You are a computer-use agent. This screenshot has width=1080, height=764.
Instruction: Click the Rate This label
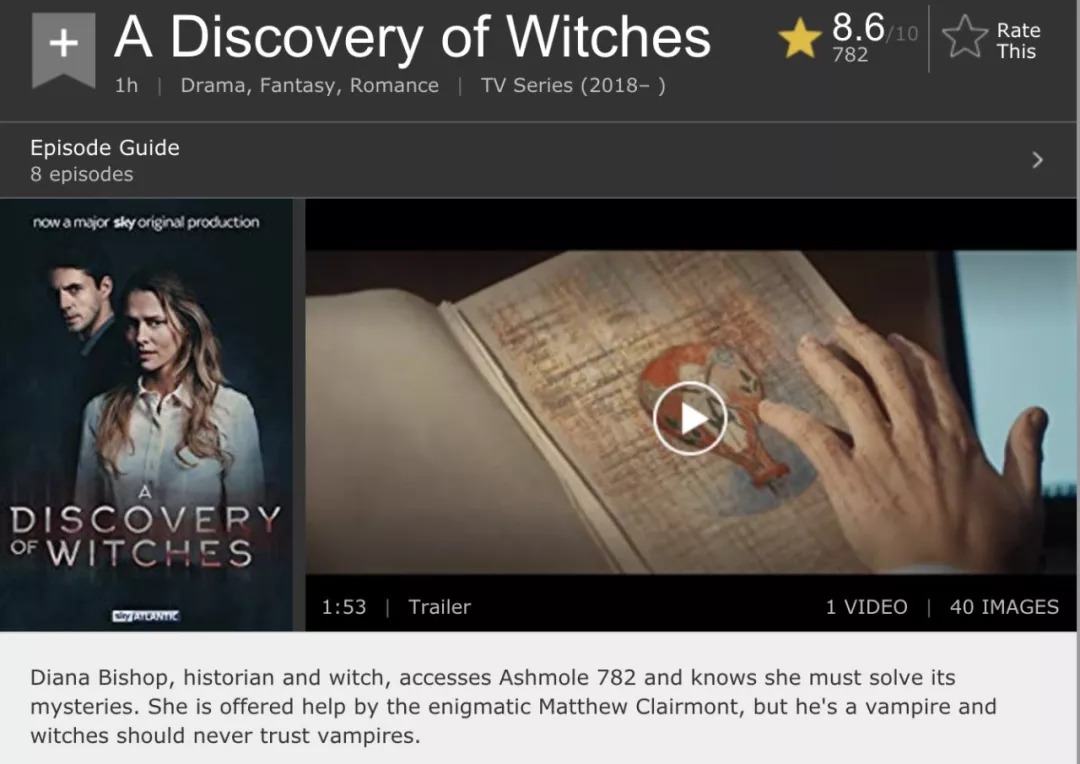[x=1017, y=41]
